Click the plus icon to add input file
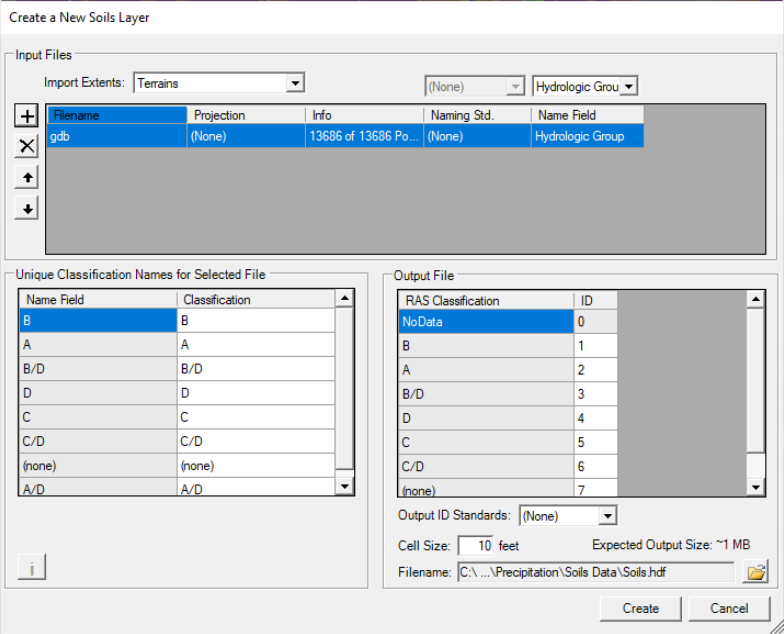Screen dimensions: 784x634 coord(28,116)
